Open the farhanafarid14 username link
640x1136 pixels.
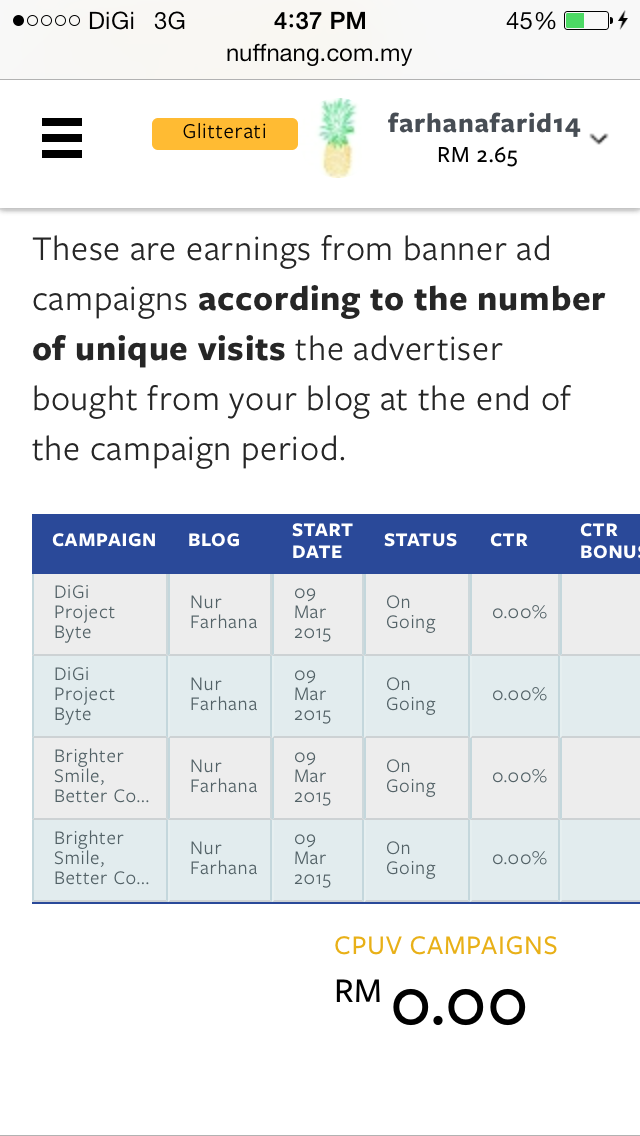coord(483,125)
